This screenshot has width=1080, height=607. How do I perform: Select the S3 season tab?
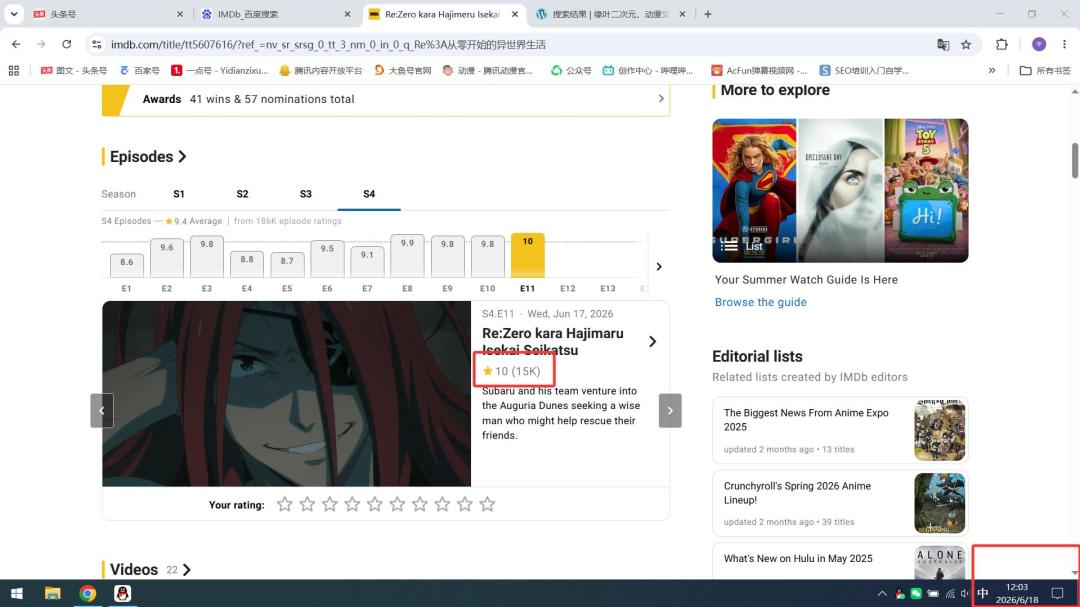[x=306, y=194]
